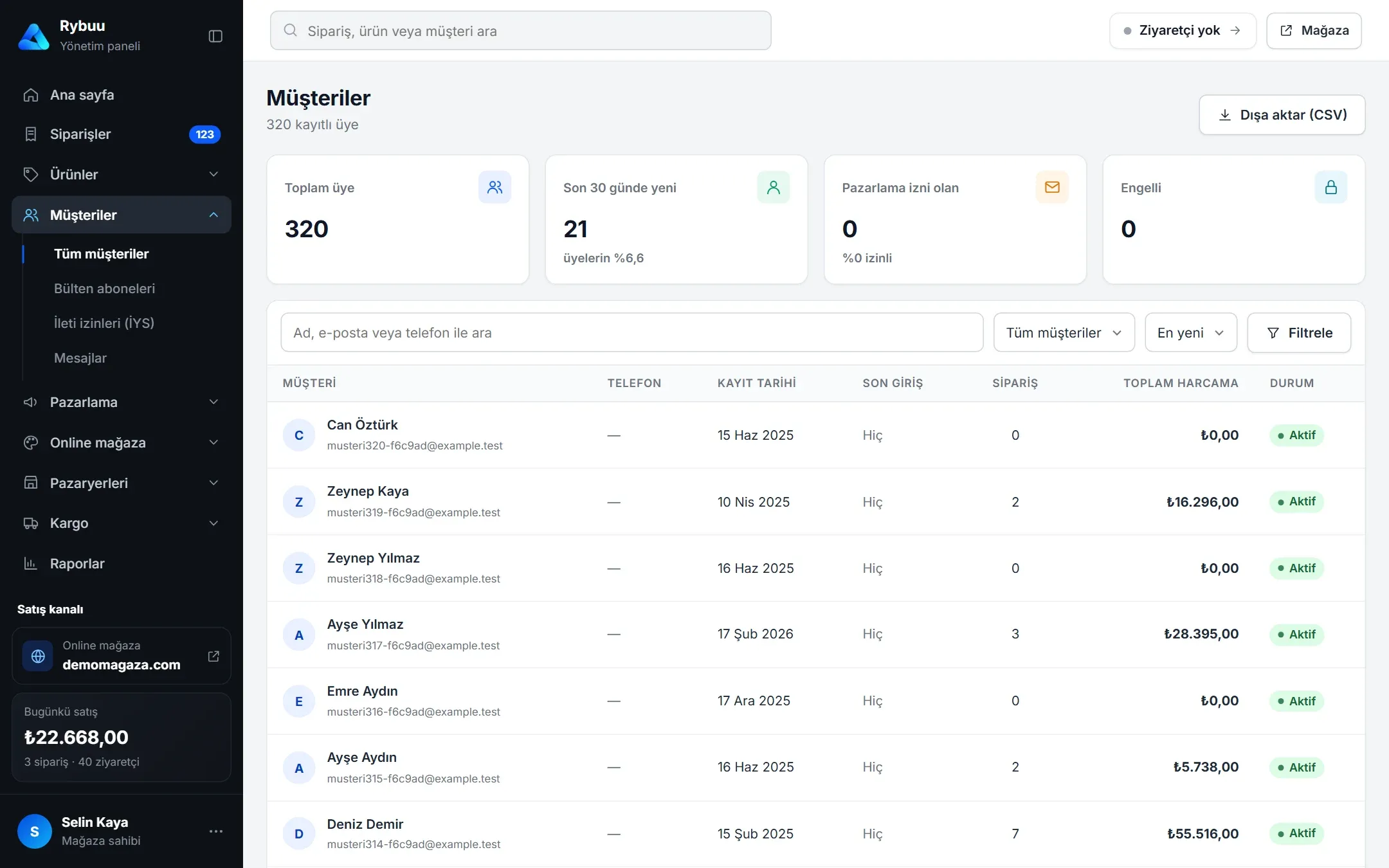Expand the Online mağaza section chevron
The image size is (1389, 868).
pyautogui.click(x=213, y=442)
